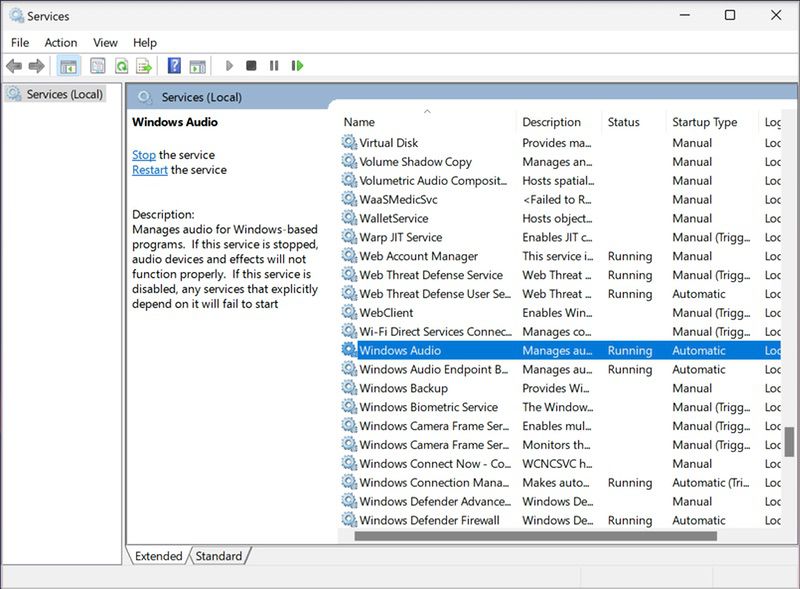Select Windows Connect Now service row
The height and width of the screenshot is (589, 800).
coord(560,463)
